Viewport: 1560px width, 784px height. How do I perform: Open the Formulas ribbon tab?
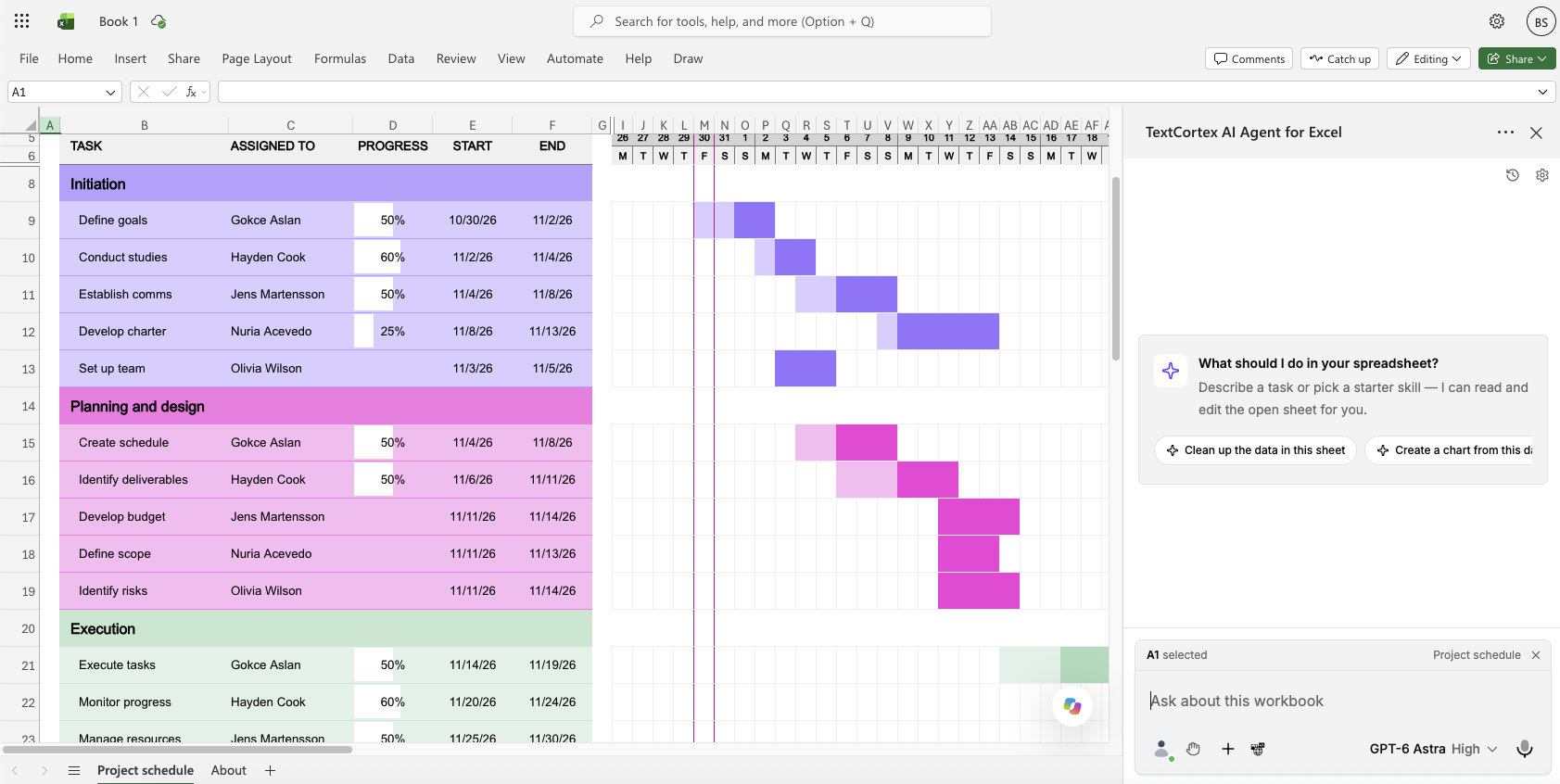pos(340,58)
